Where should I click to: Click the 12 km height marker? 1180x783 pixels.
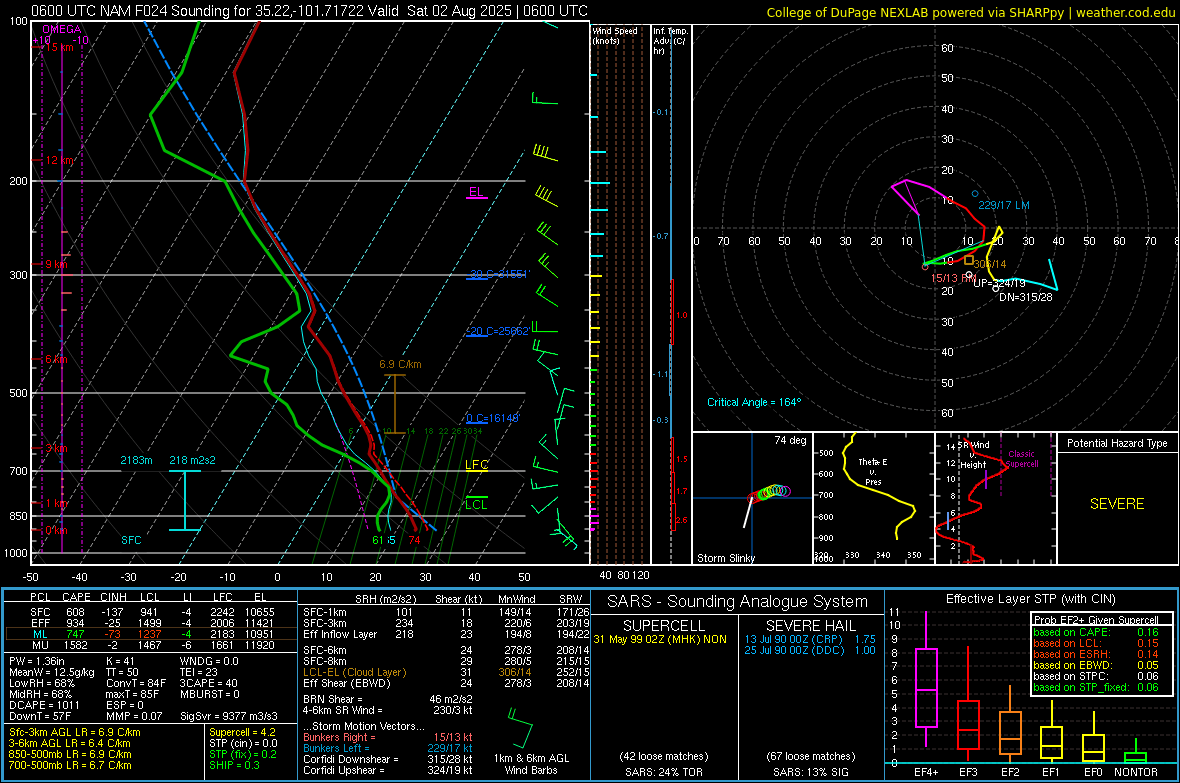pos(60,160)
